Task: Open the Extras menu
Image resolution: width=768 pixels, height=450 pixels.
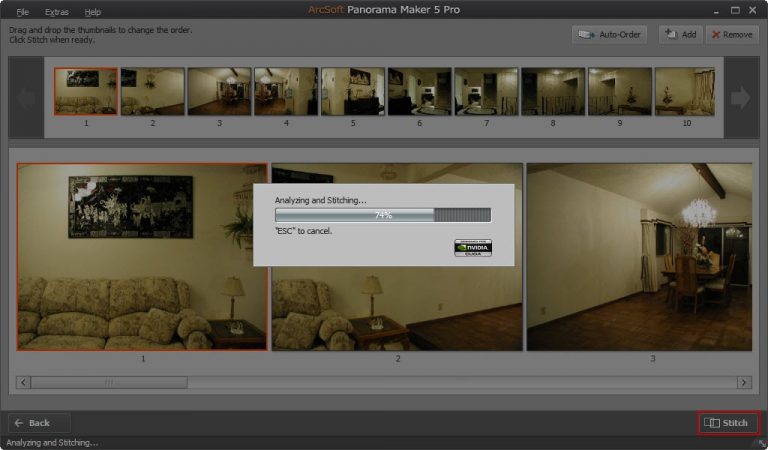Action: click(57, 12)
